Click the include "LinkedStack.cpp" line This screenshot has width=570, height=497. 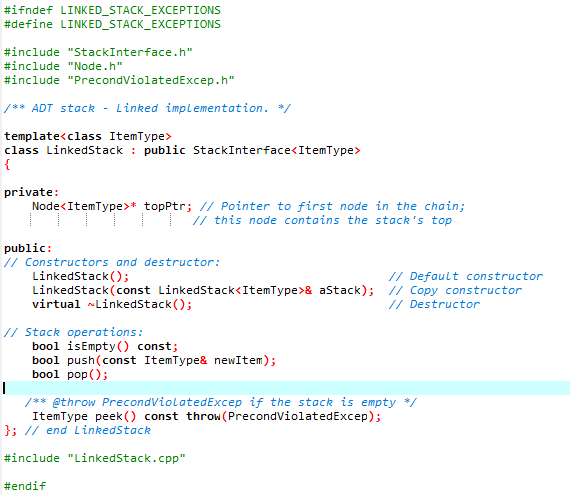tap(95, 458)
